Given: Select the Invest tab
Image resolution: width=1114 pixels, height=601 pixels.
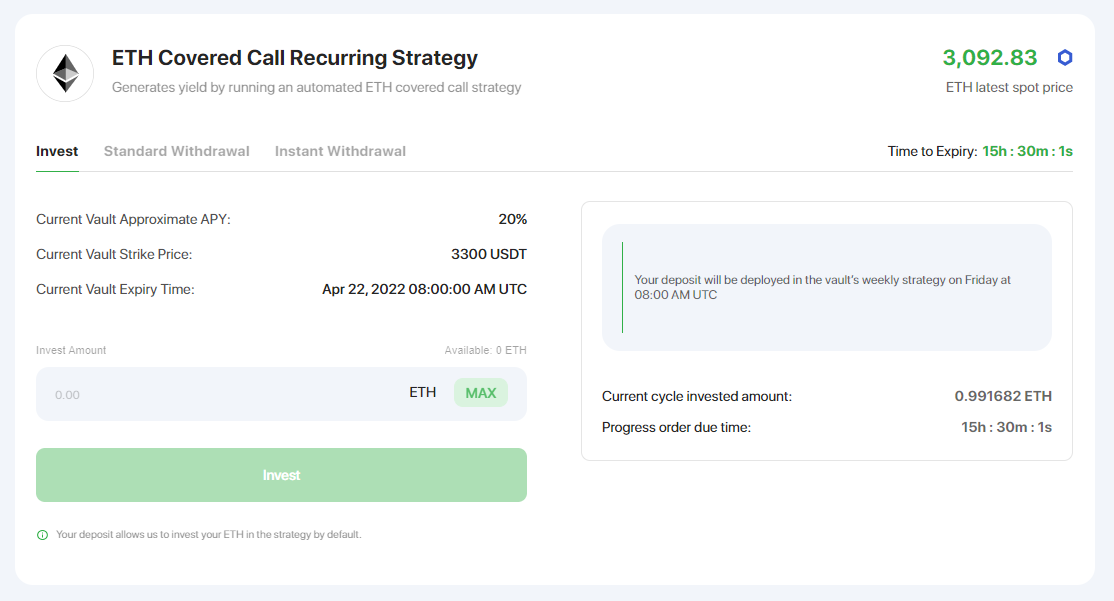Looking at the screenshot, I should (57, 151).
